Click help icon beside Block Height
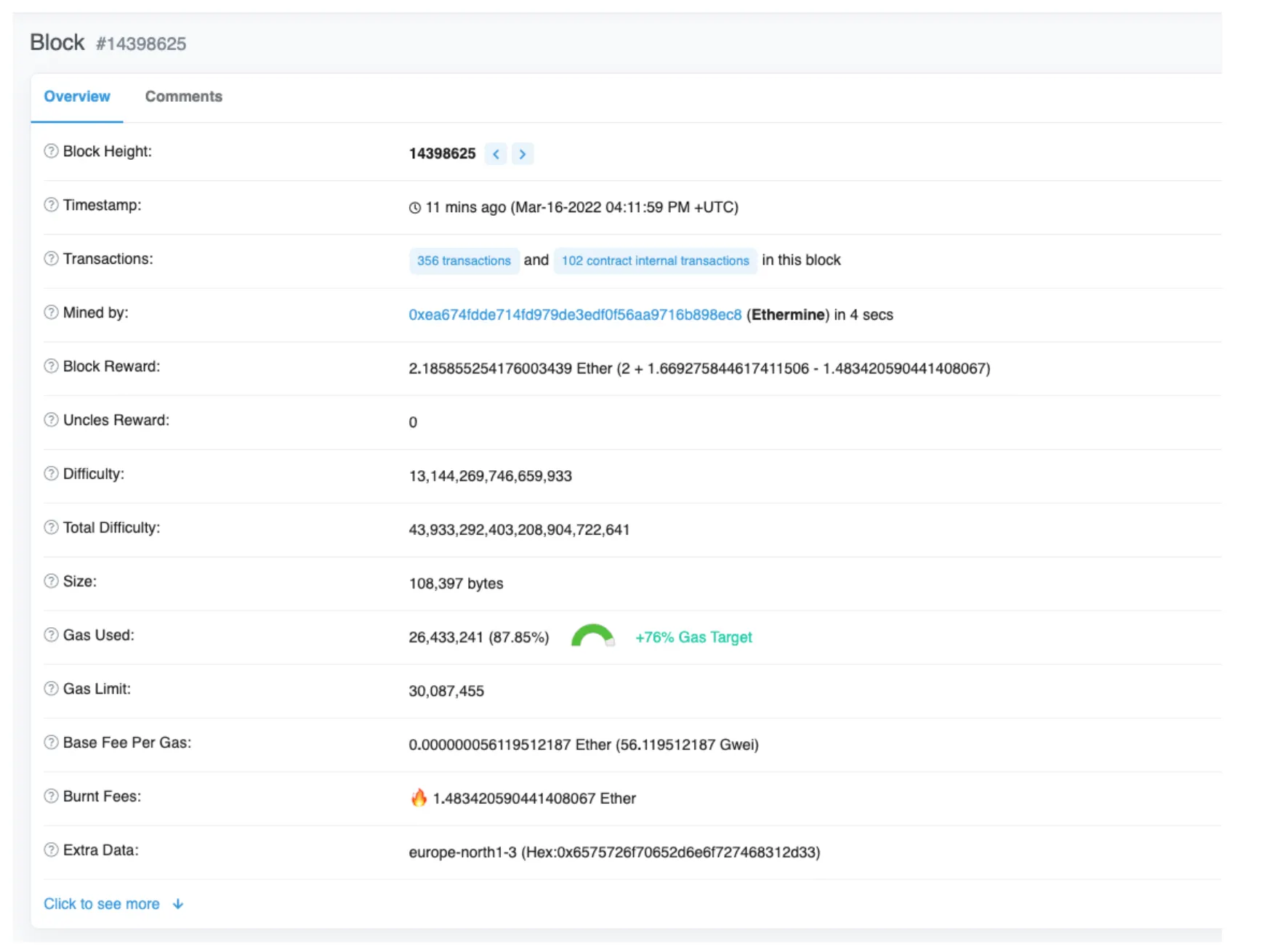The image size is (1288, 952). point(51,151)
